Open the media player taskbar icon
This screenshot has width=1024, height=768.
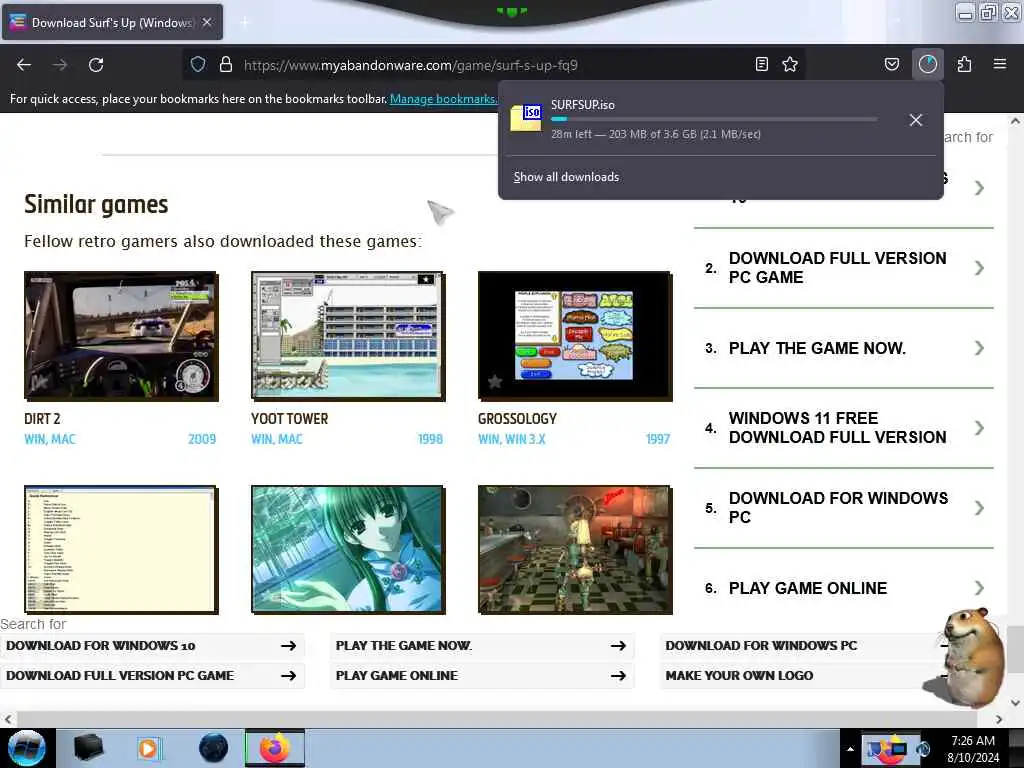click(149, 748)
